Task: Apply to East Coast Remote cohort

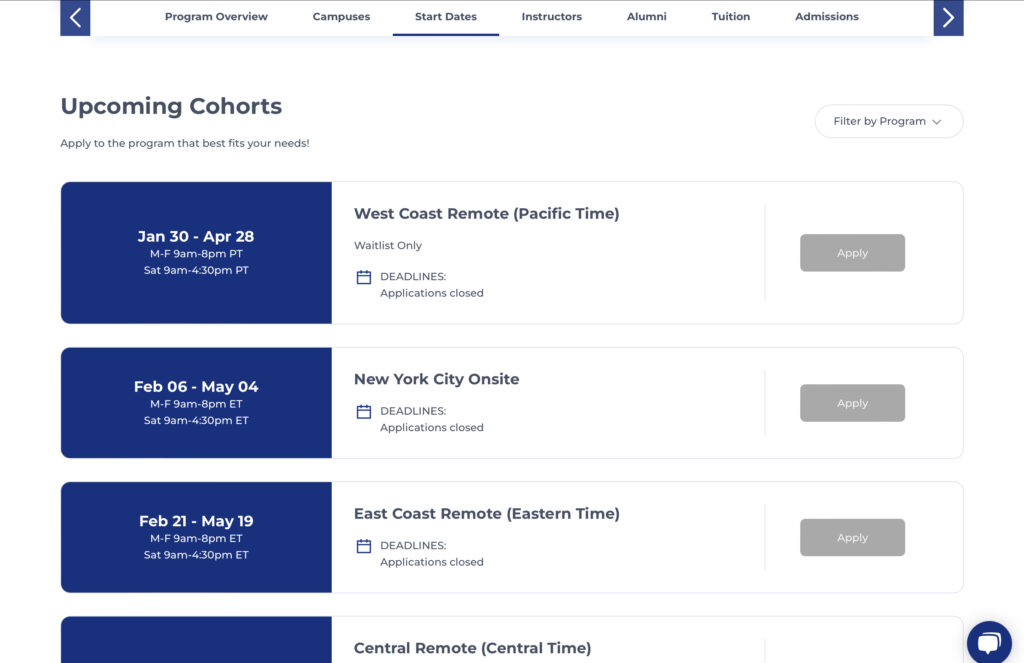Action: coord(852,538)
